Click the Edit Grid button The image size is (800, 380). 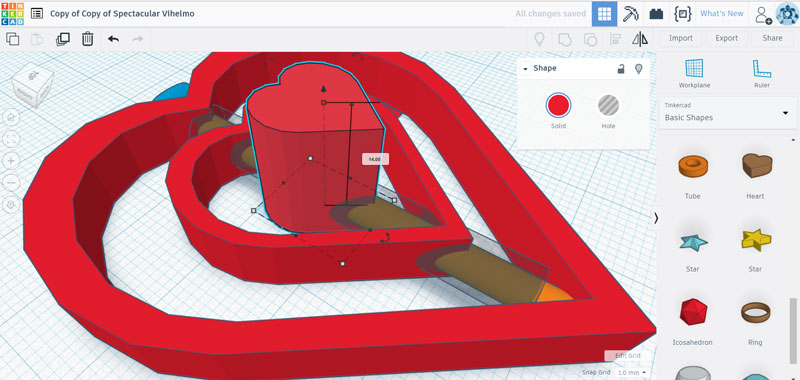click(627, 356)
